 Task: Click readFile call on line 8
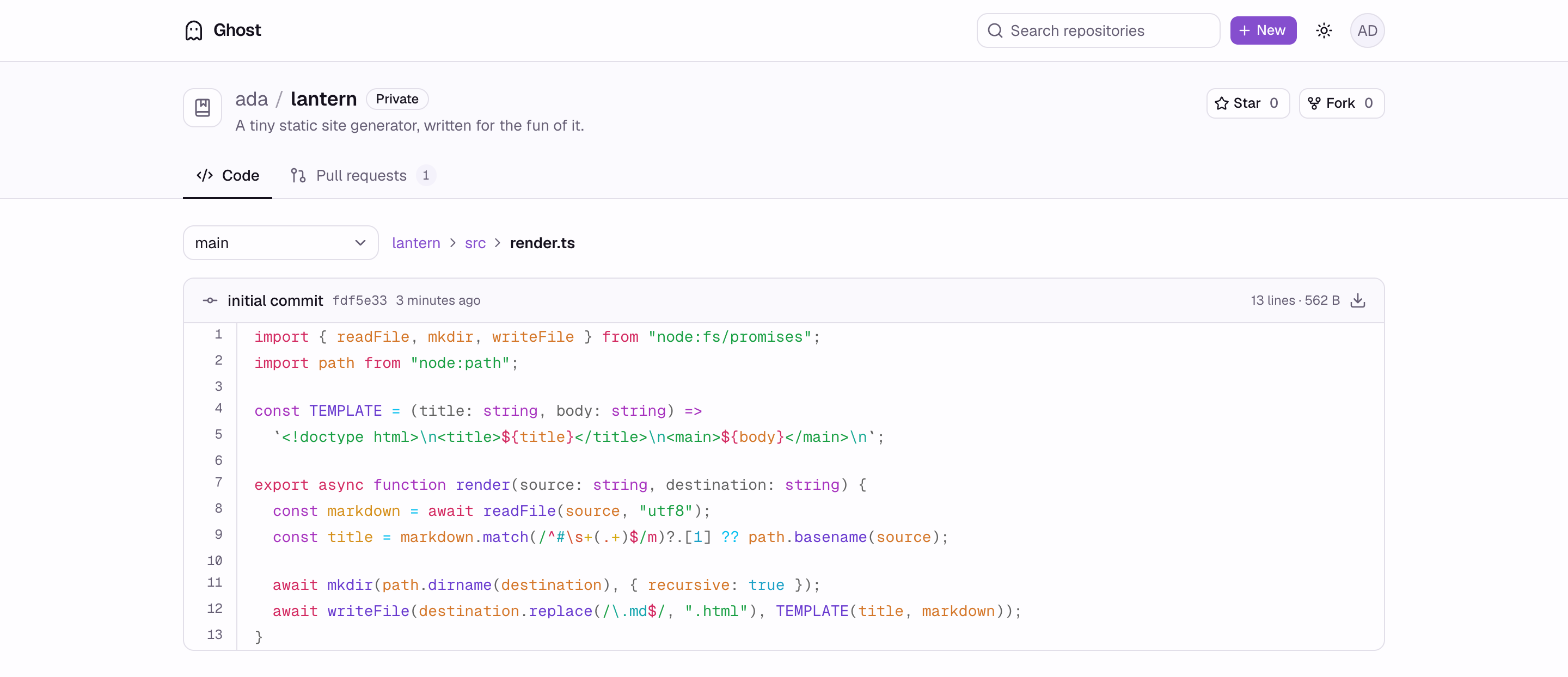[519, 512]
